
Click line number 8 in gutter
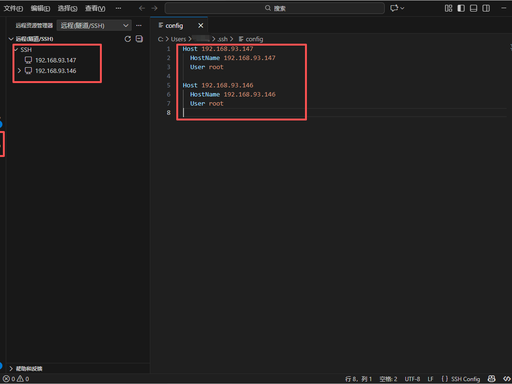[168, 113]
